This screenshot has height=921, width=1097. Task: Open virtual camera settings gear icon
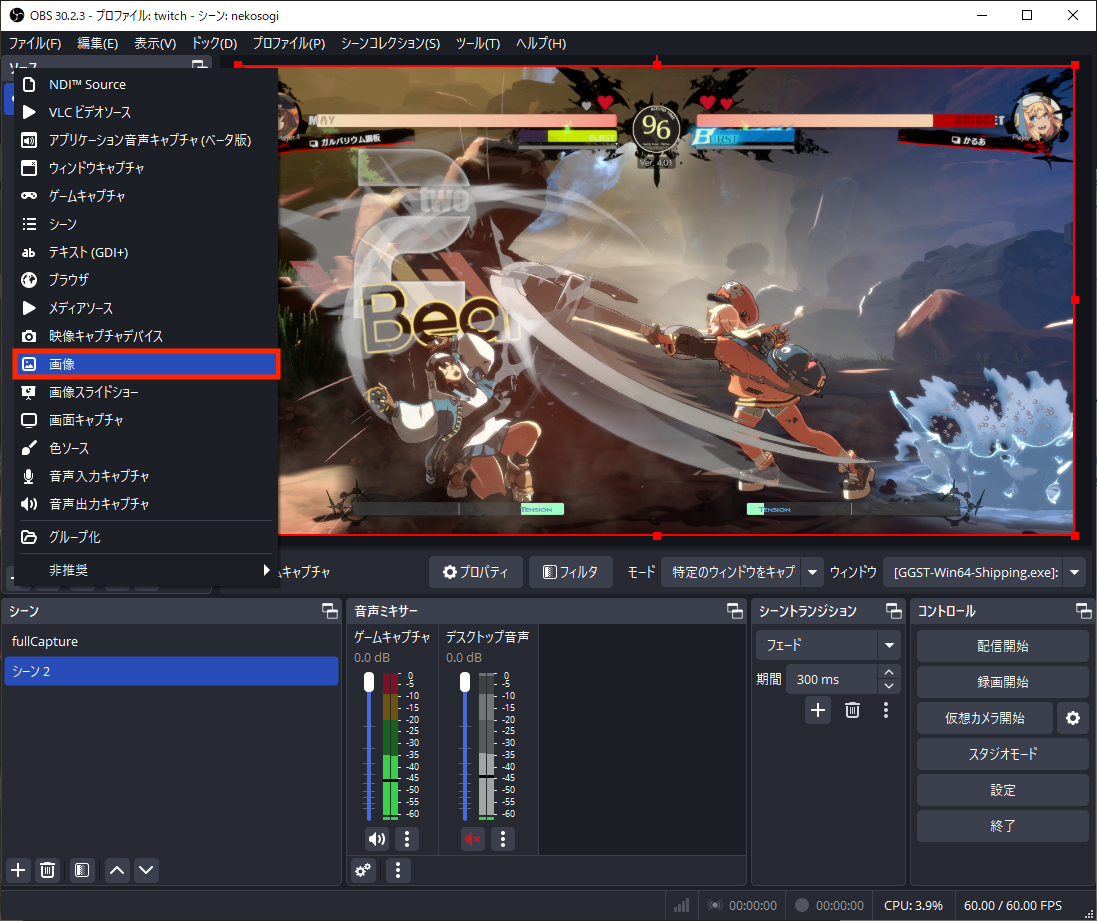[1073, 718]
